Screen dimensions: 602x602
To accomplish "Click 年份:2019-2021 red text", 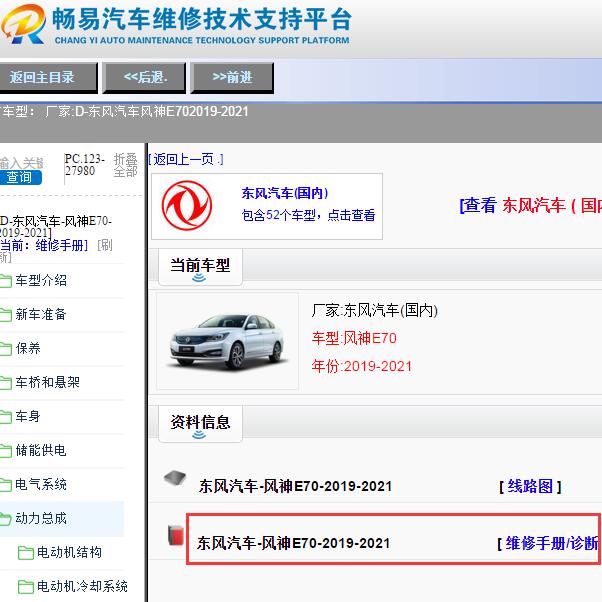I will pyautogui.click(x=362, y=367).
